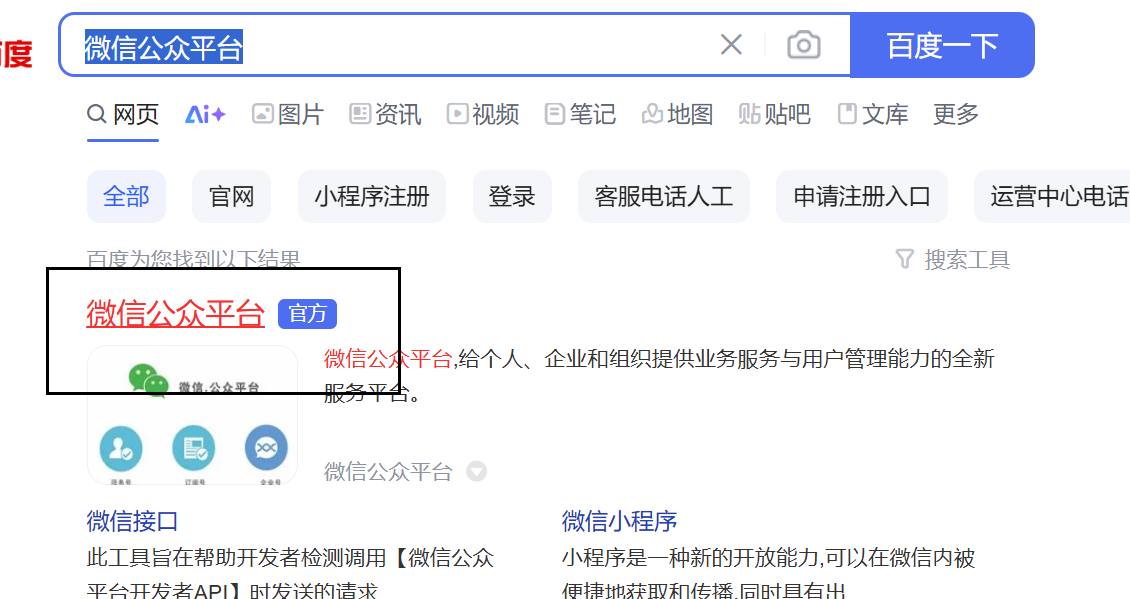The height and width of the screenshot is (599, 1130).
Task: Open the 微信小程序 sub-link
Action: click(620, 521)
